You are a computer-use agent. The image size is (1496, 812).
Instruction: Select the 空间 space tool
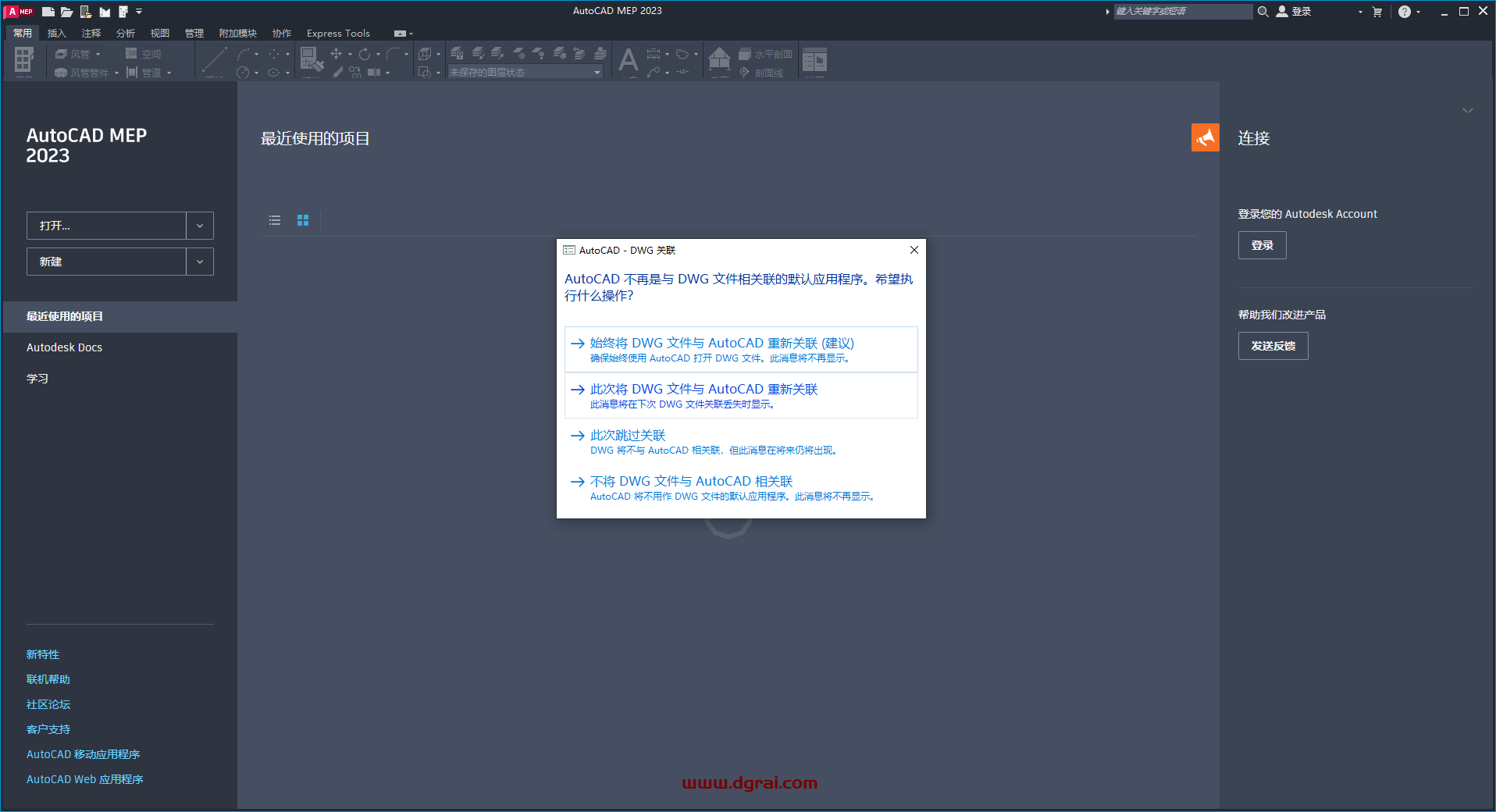click(144, 54)
